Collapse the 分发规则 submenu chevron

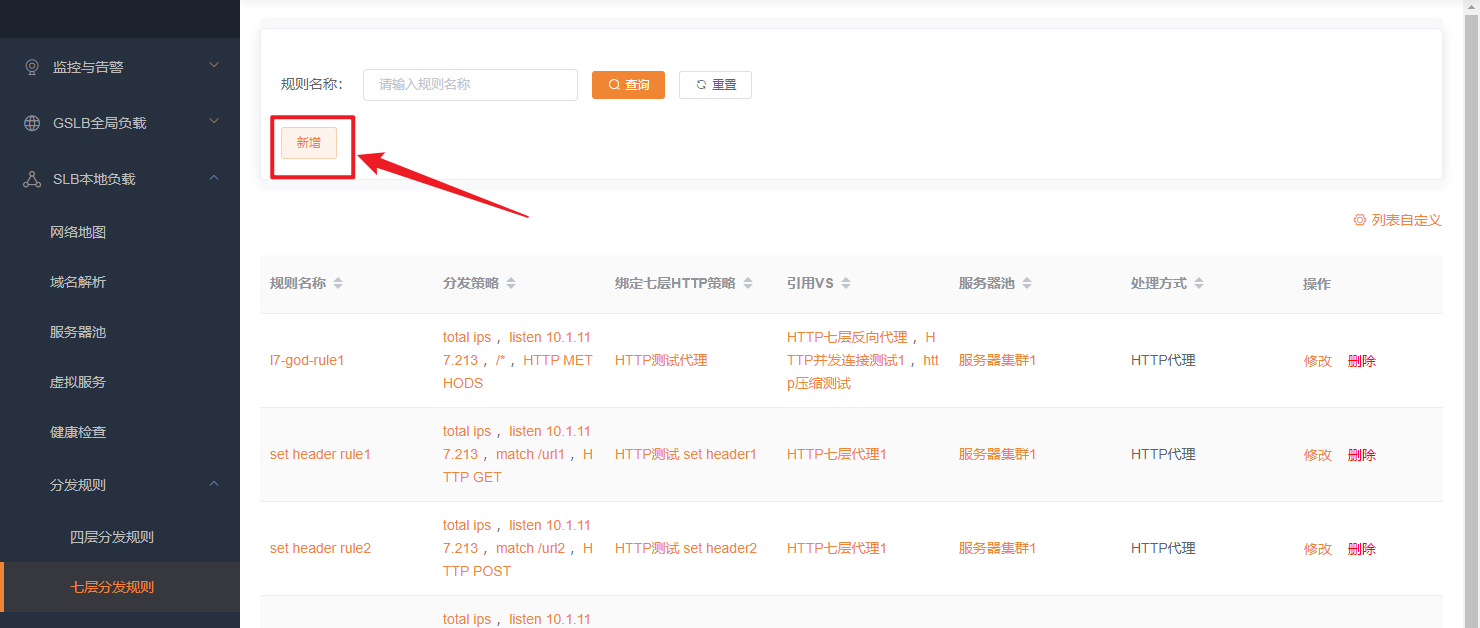pos(214,484)
